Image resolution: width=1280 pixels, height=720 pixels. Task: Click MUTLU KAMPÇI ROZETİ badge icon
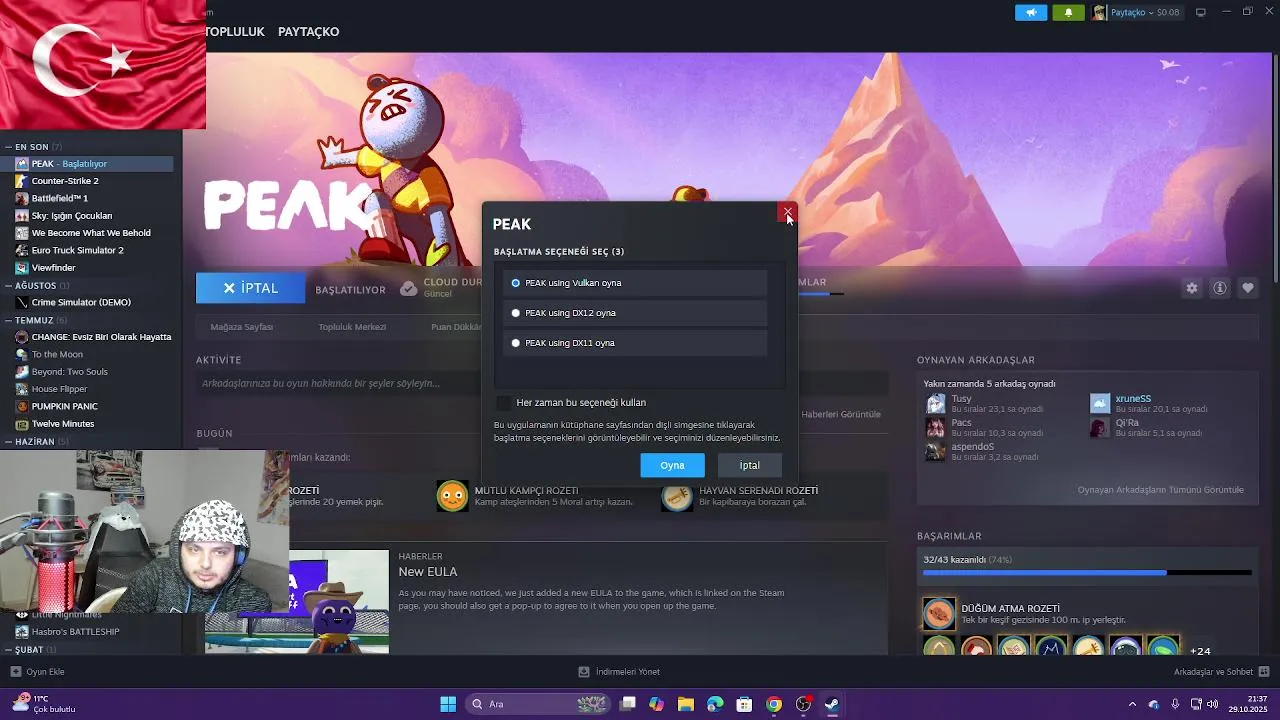[452, 496]
